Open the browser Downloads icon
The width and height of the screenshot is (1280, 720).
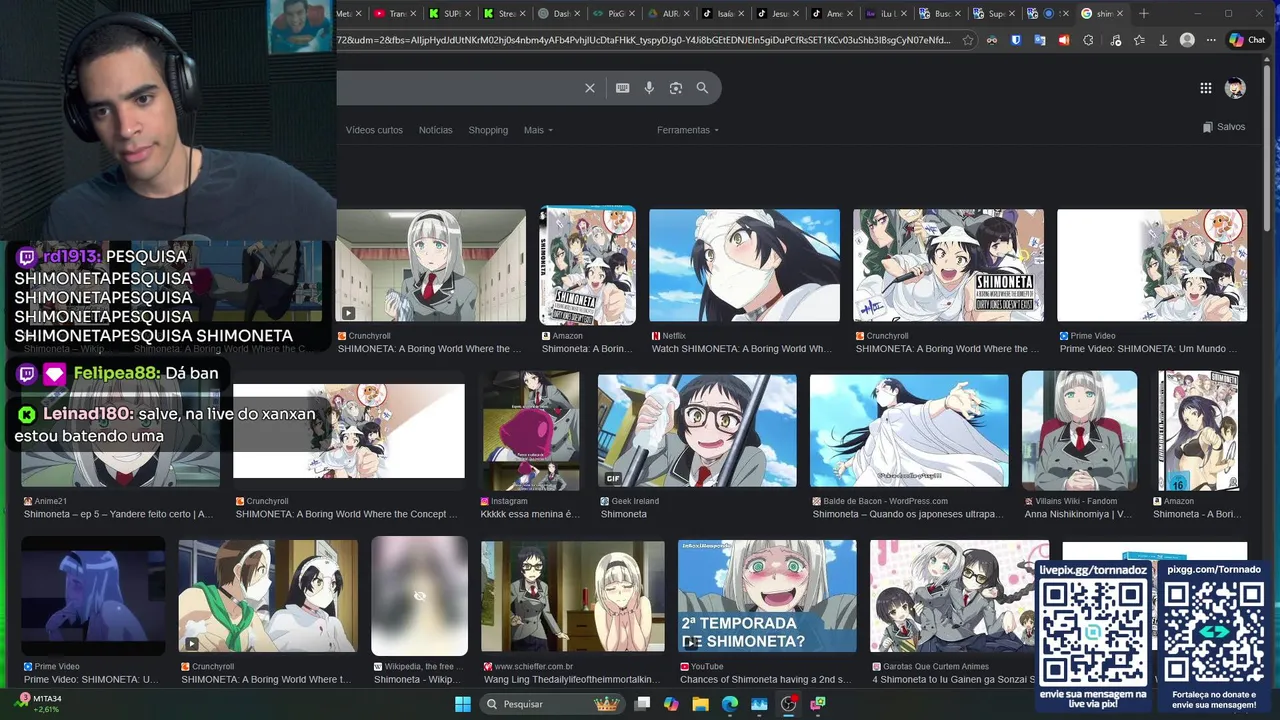(x=1163, y=40)
